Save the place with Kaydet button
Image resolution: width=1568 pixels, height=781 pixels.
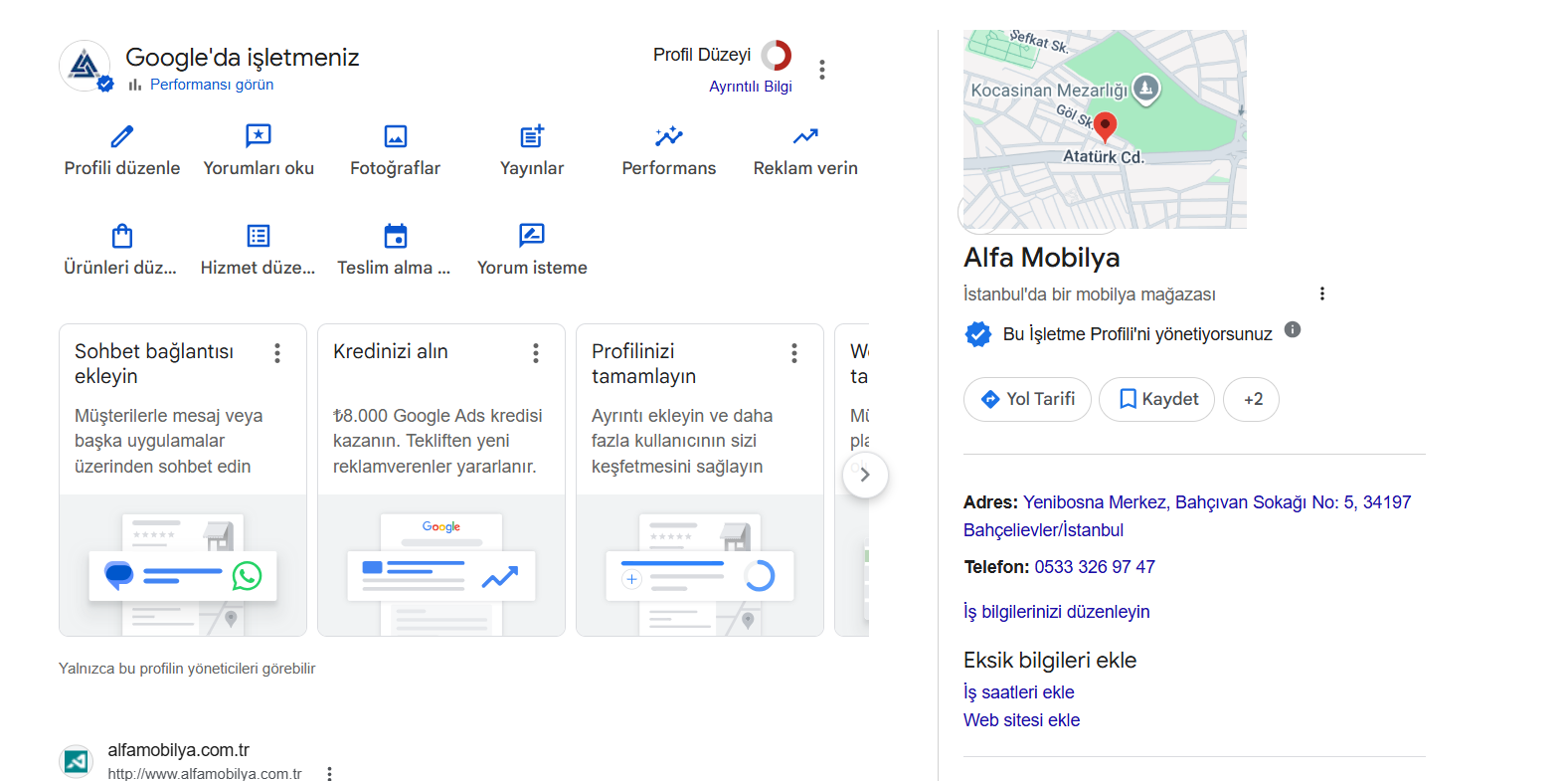[1157, 399]
